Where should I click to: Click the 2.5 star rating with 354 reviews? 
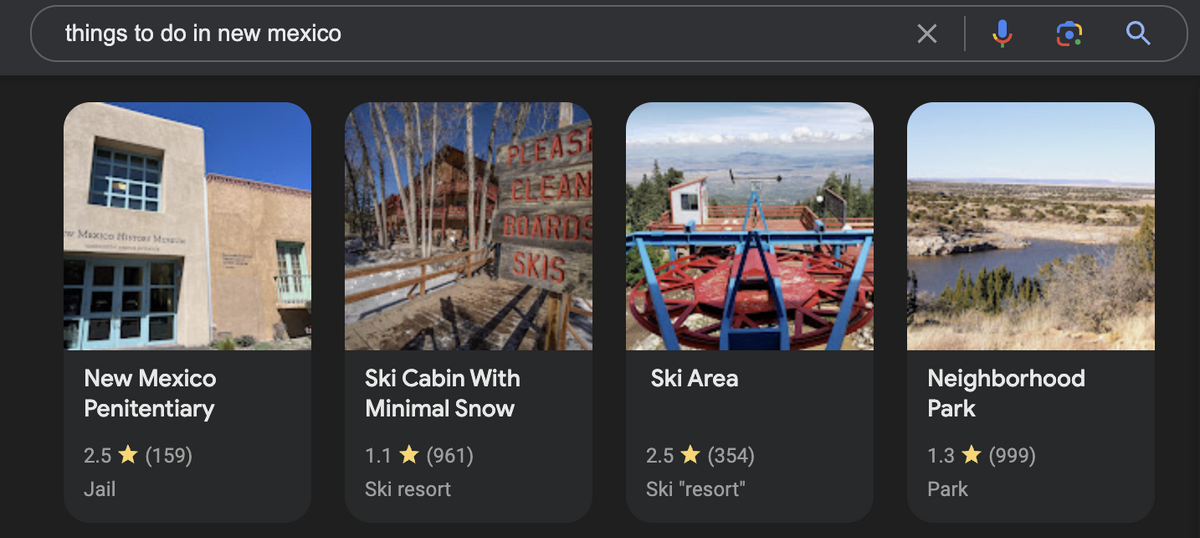(700, 456)
